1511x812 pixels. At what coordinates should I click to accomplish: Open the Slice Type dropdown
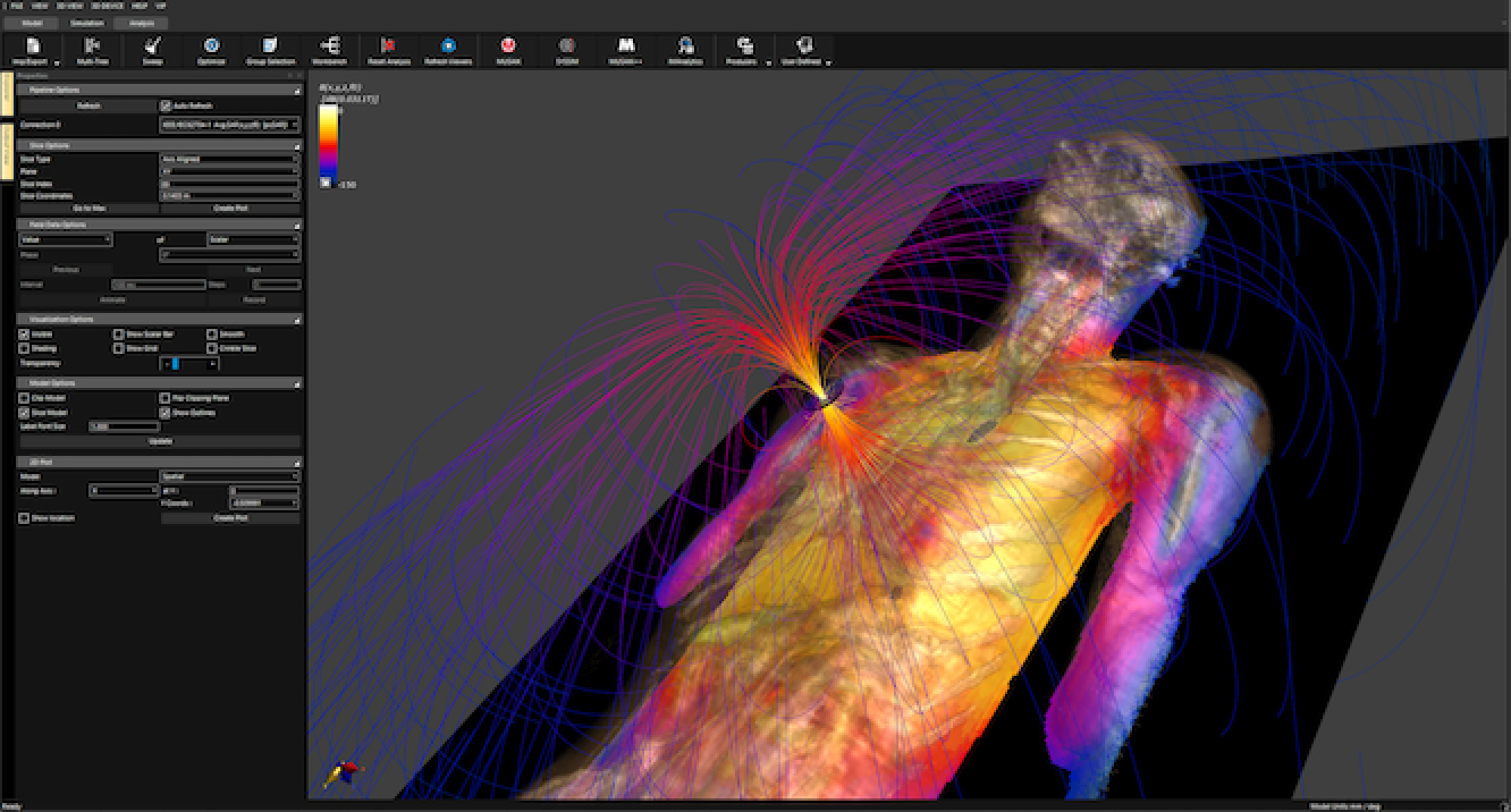(x=228, y=160)
